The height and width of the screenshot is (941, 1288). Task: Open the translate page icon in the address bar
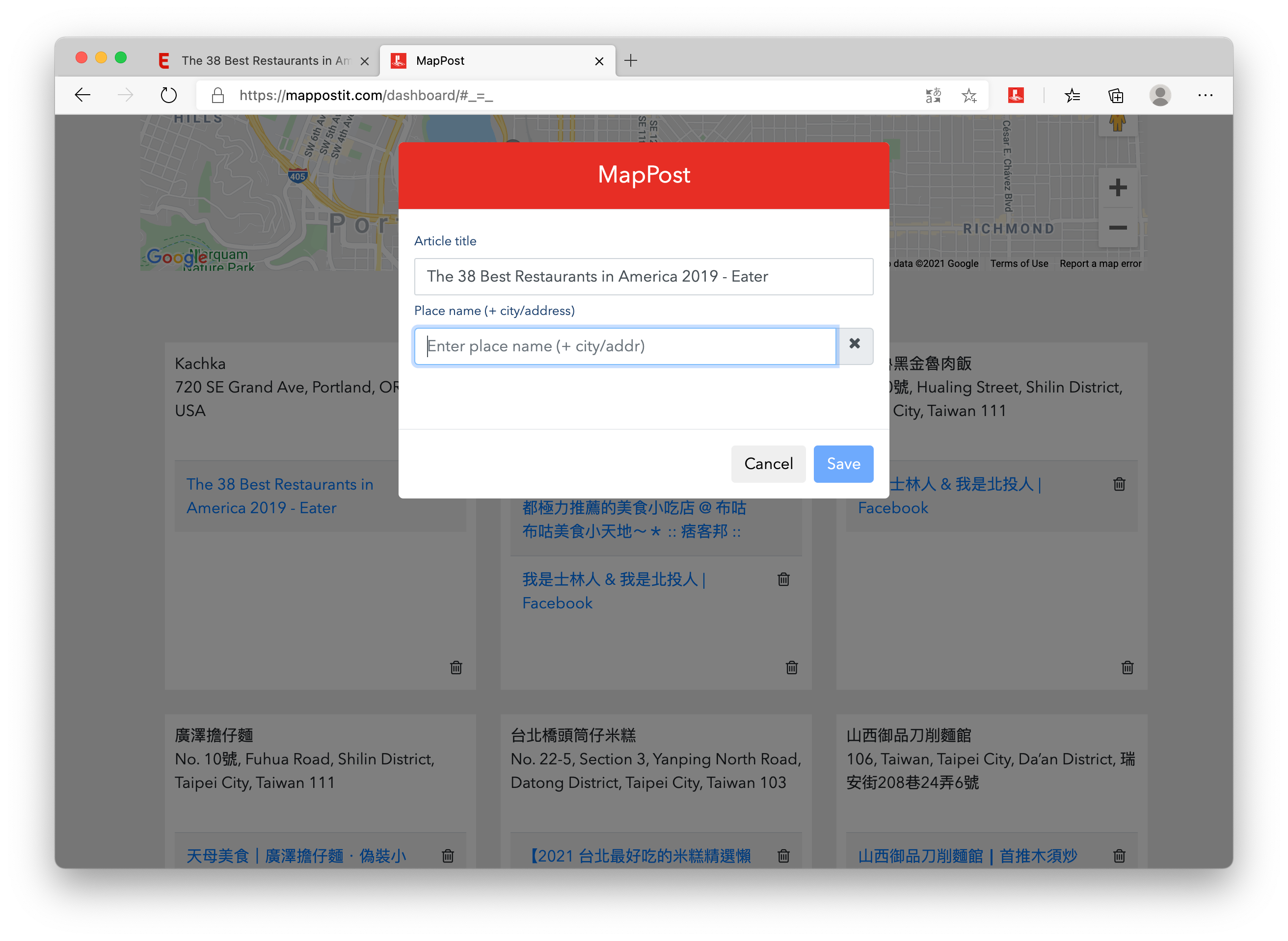(x=933, y=95)
